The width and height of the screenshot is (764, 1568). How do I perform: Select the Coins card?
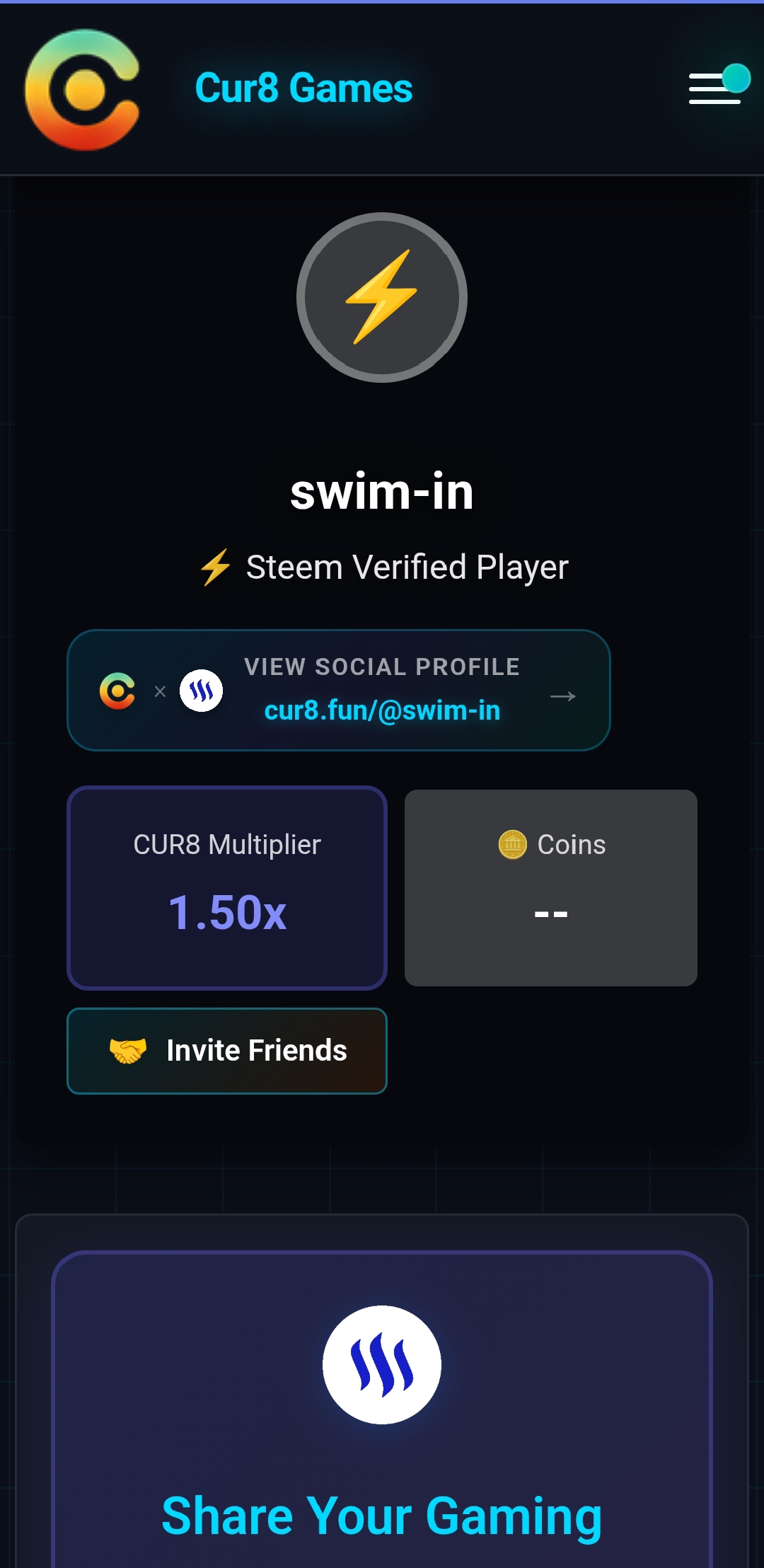(551, 887)
